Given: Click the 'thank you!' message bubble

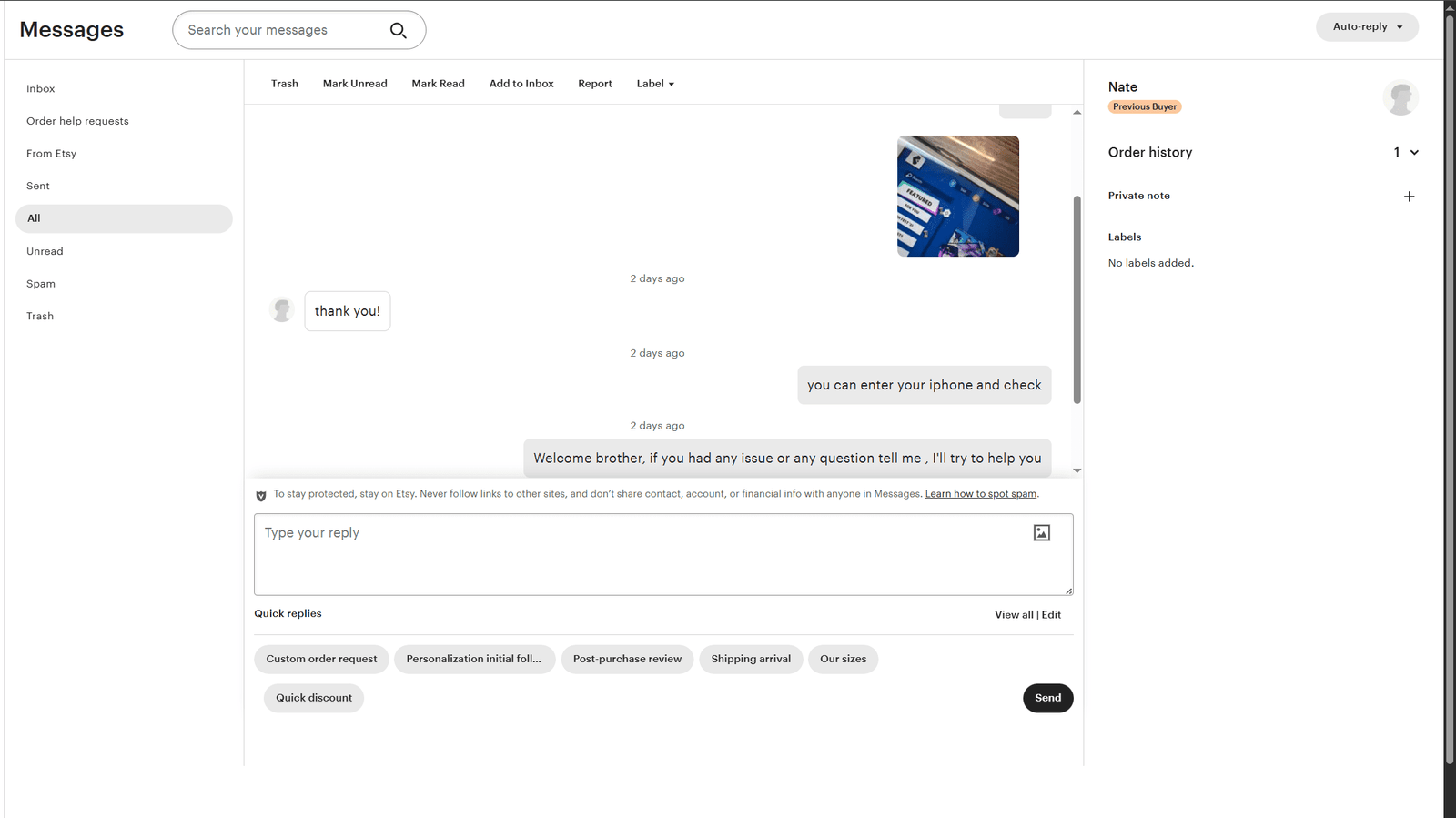Looking at the screenshot, I should [348, 311].
